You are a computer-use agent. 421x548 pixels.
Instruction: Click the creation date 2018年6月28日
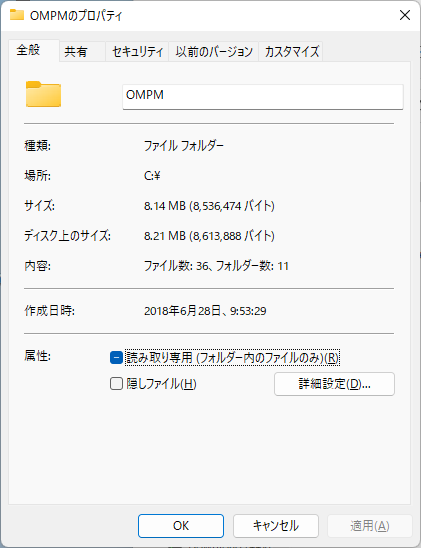coord(205,311)
